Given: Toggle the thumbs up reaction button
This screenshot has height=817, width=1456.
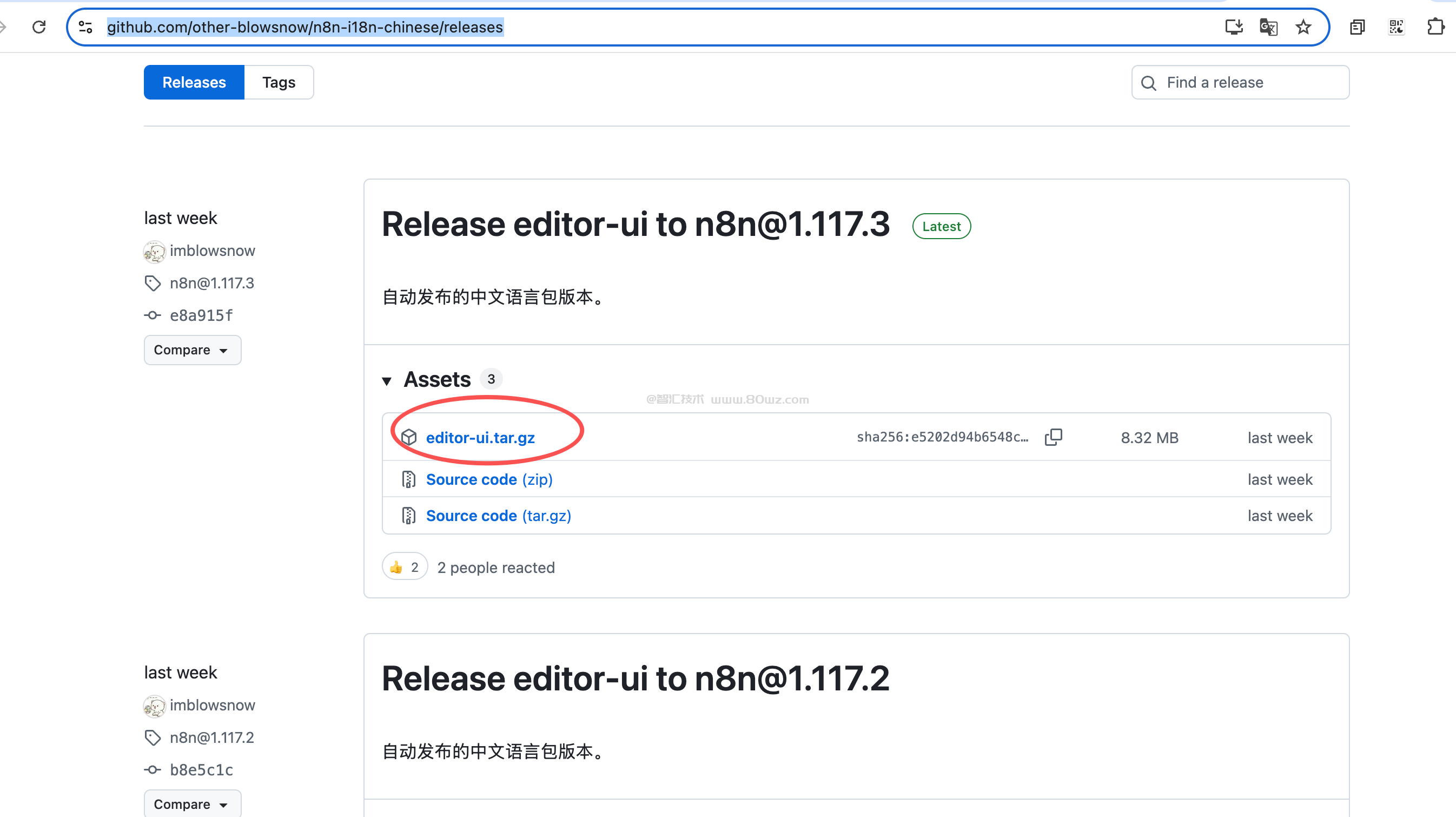Looking at the screenshot, I should [405, 566].
